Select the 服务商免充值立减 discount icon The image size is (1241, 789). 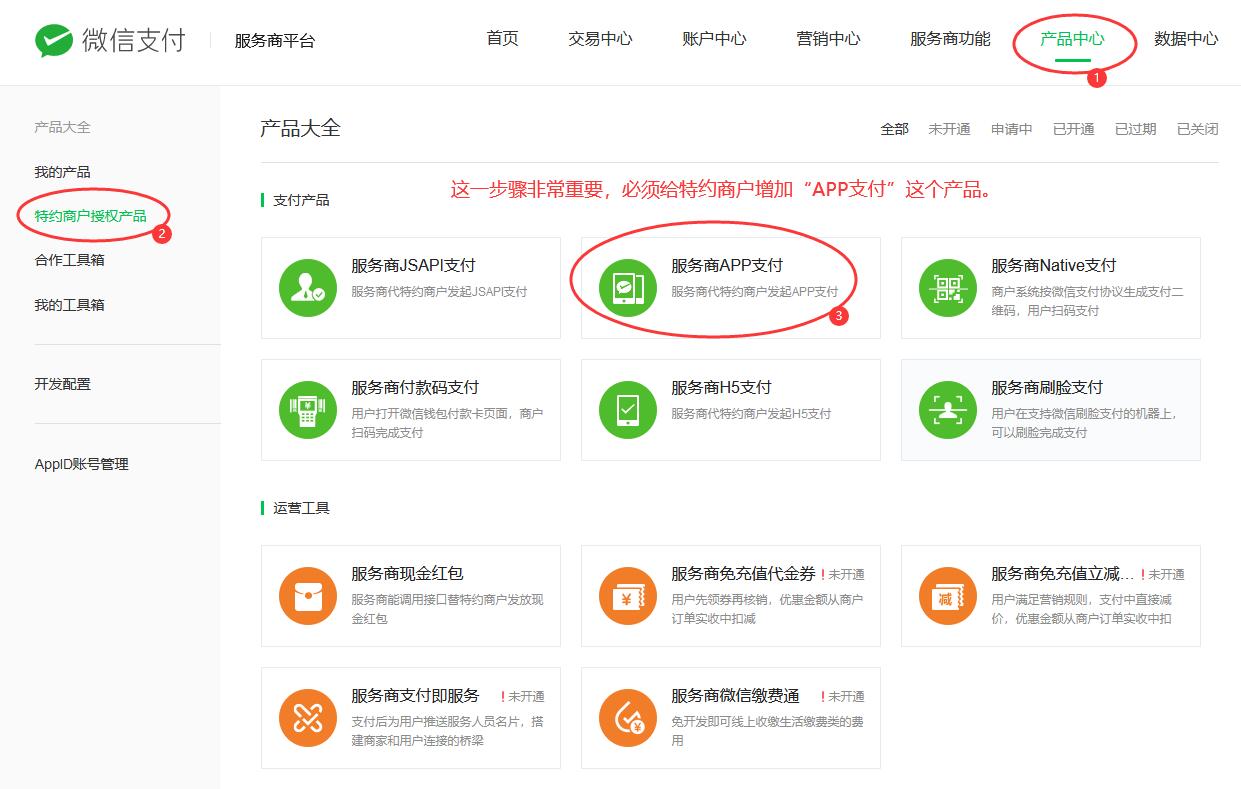pyautogui.click(x=948, y=595)
